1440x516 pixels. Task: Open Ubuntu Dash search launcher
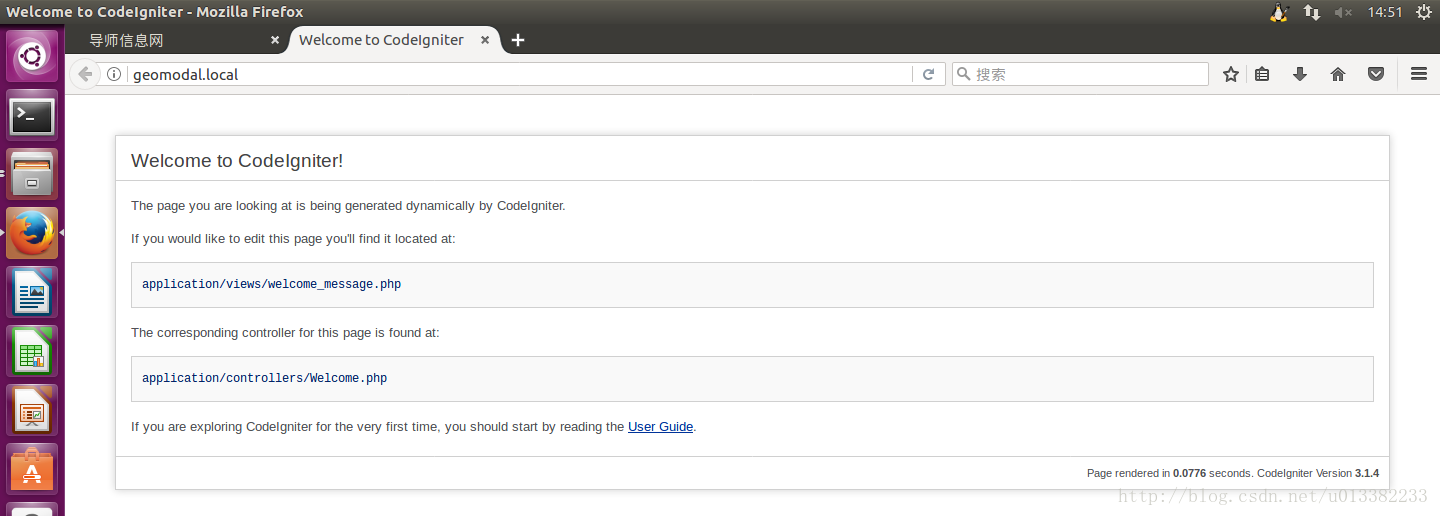[x=32, y=56]
